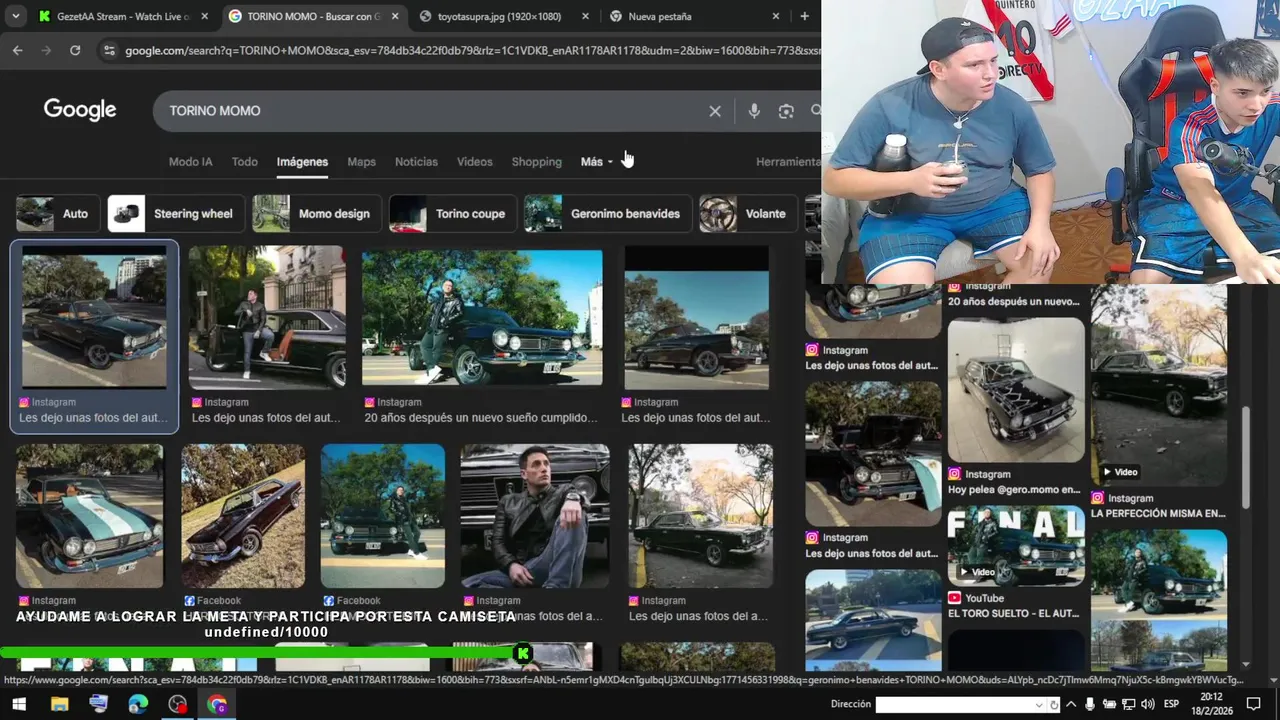Open the '20 años después' wide car image
This screenshot has width=1280, height=720.
(482, 318)
